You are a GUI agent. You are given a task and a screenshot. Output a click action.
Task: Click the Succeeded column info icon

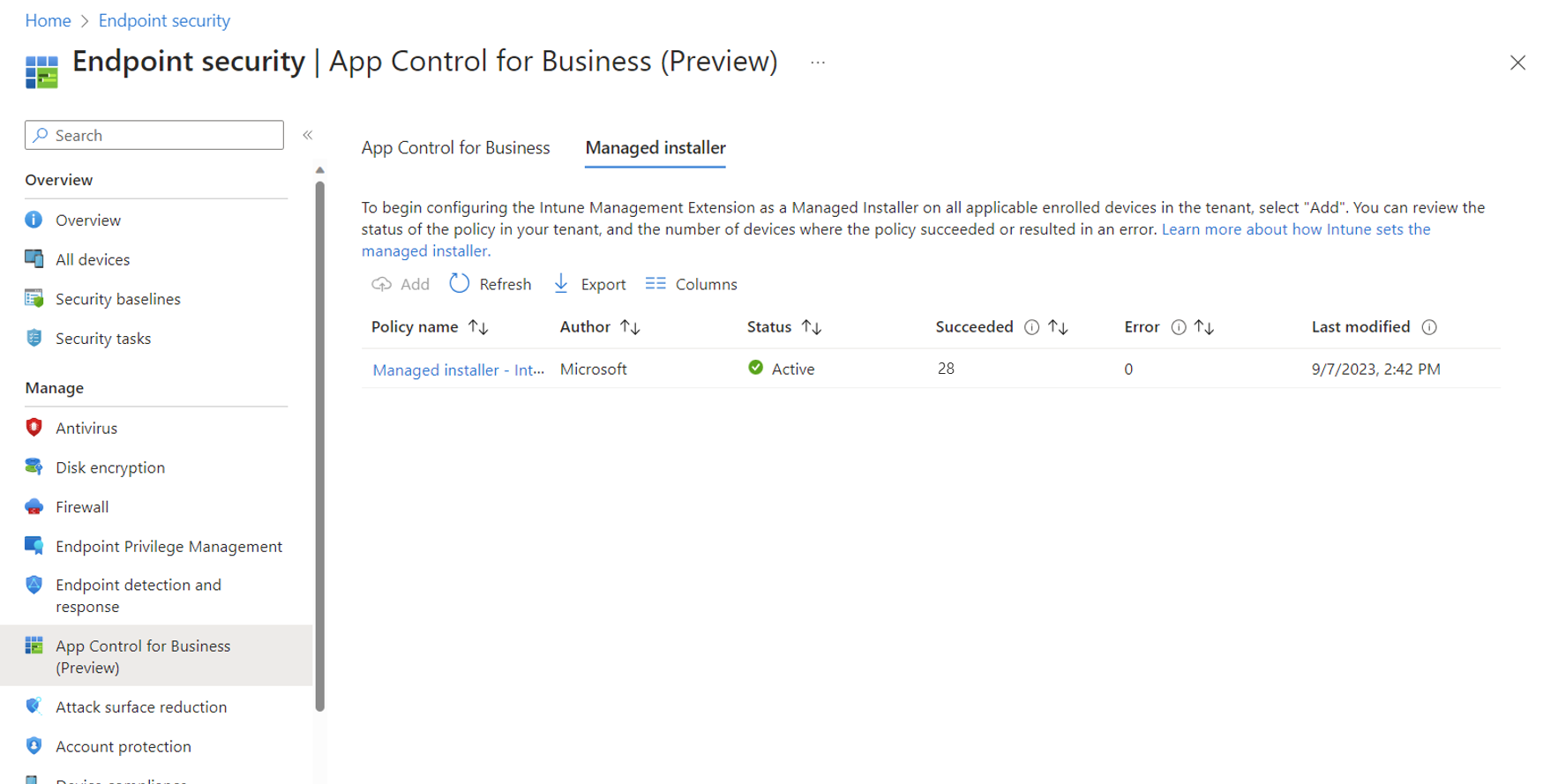tap(1031, 327)
